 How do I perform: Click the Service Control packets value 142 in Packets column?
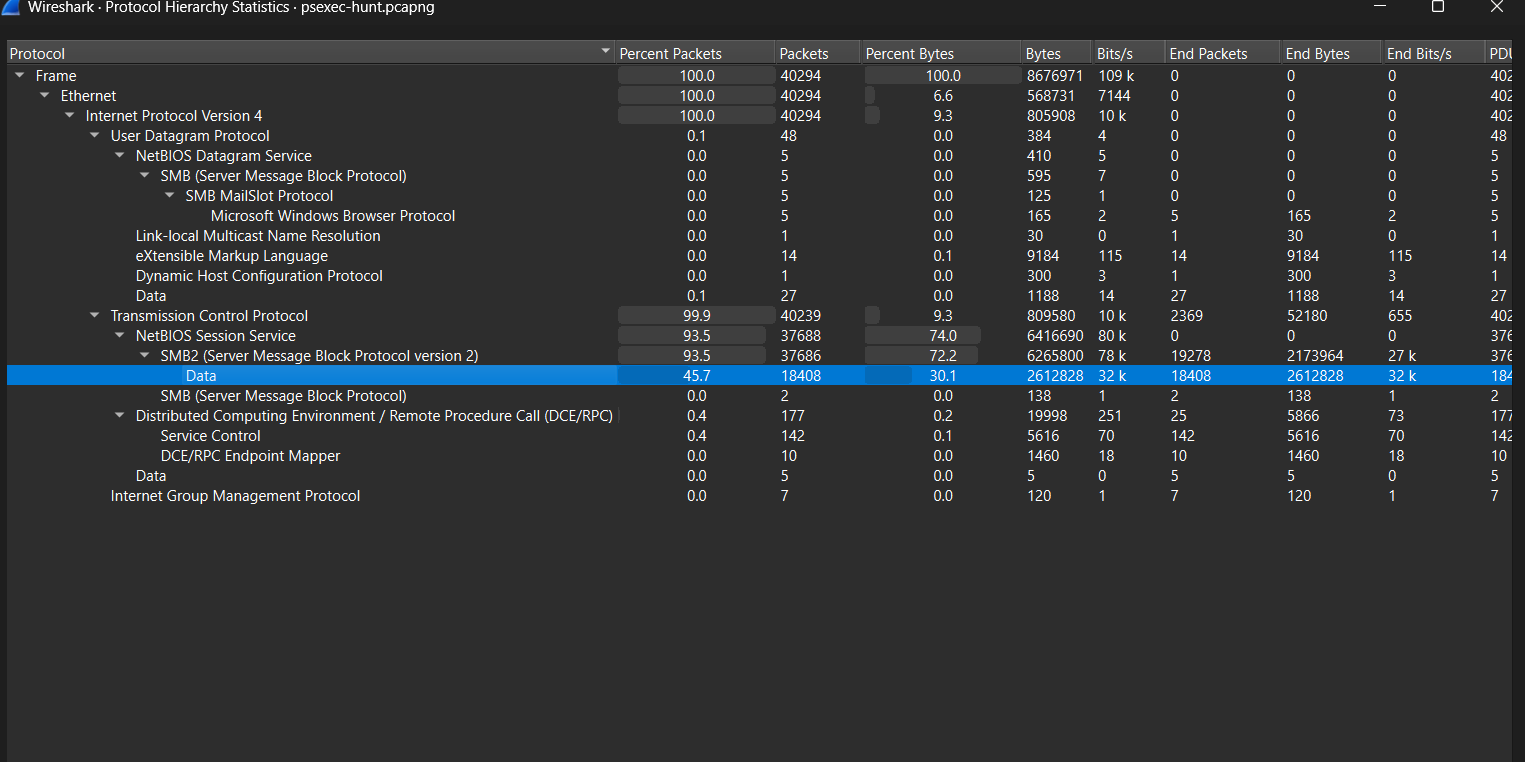click(x=792, y=436)
